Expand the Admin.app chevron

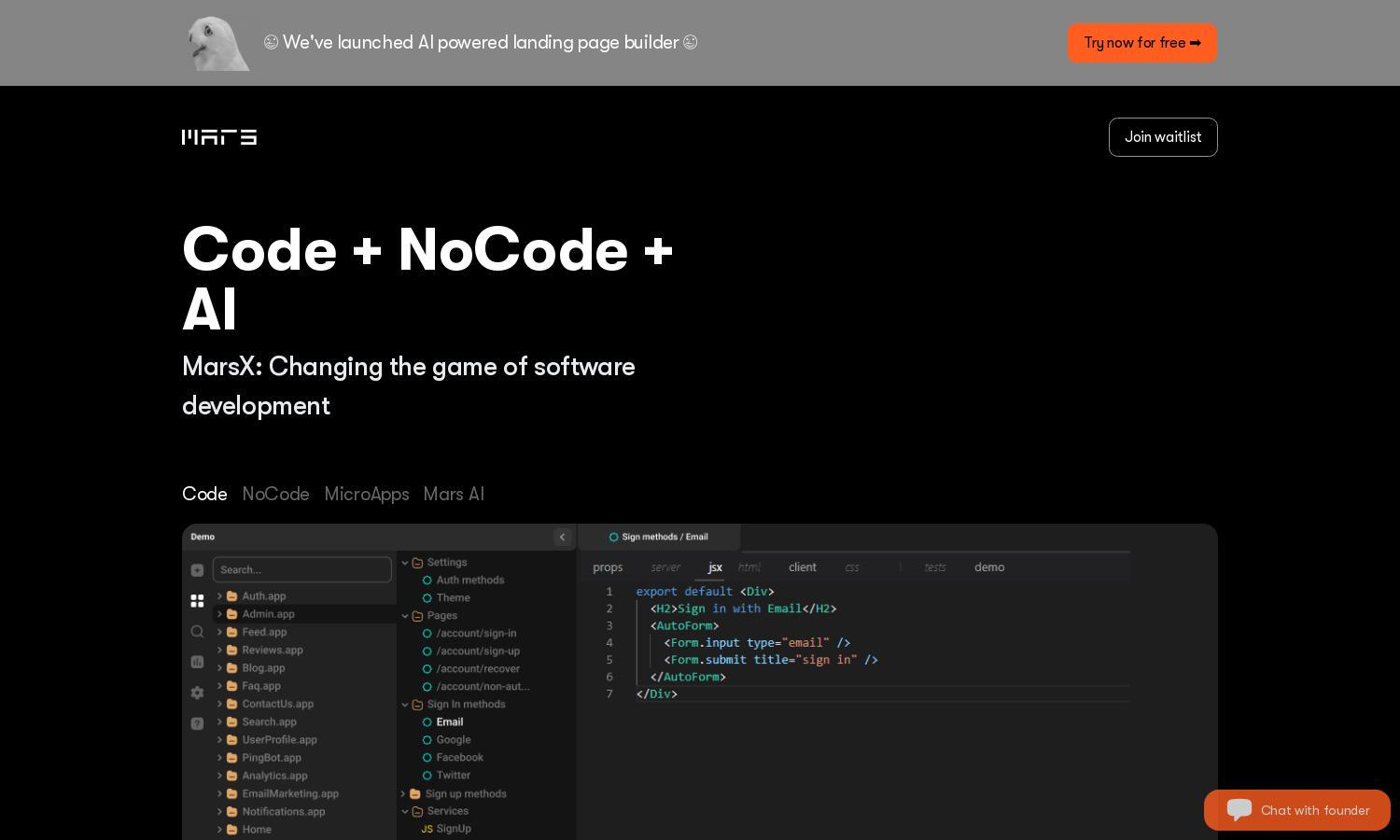[x=219, y=614]
